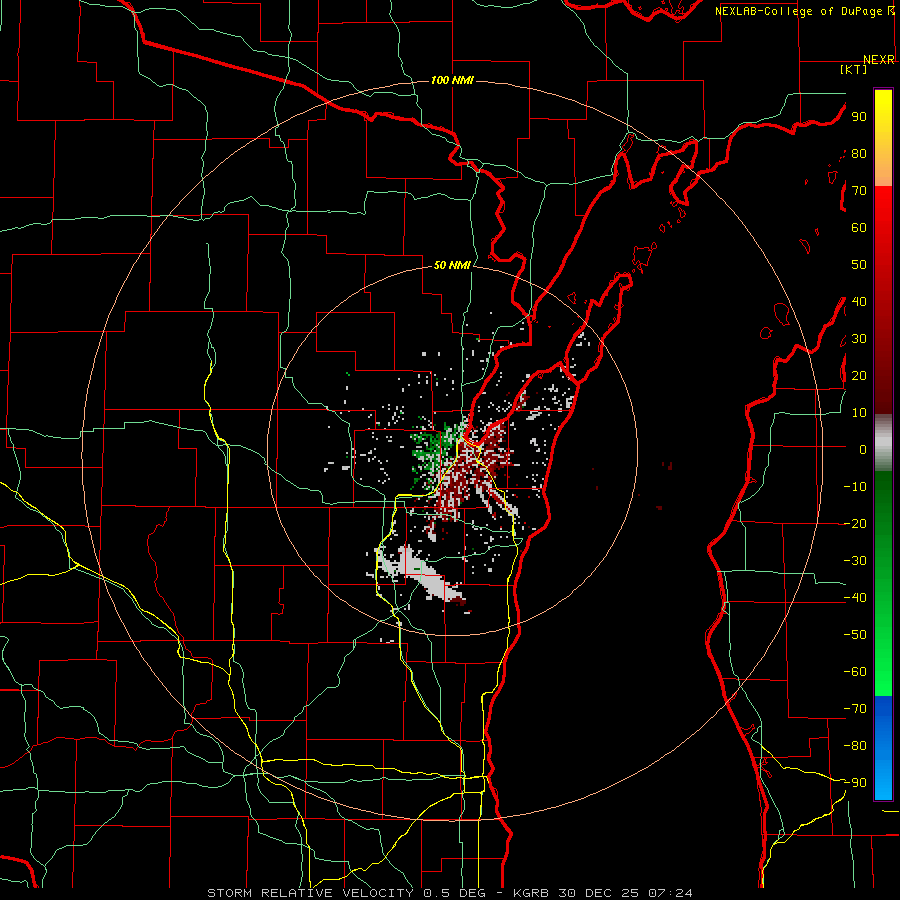This screenshot has height=900, width=900.
Task: Click the 20 knot label on the color scale
Action: pyautogui.click(x=859, y=375)
